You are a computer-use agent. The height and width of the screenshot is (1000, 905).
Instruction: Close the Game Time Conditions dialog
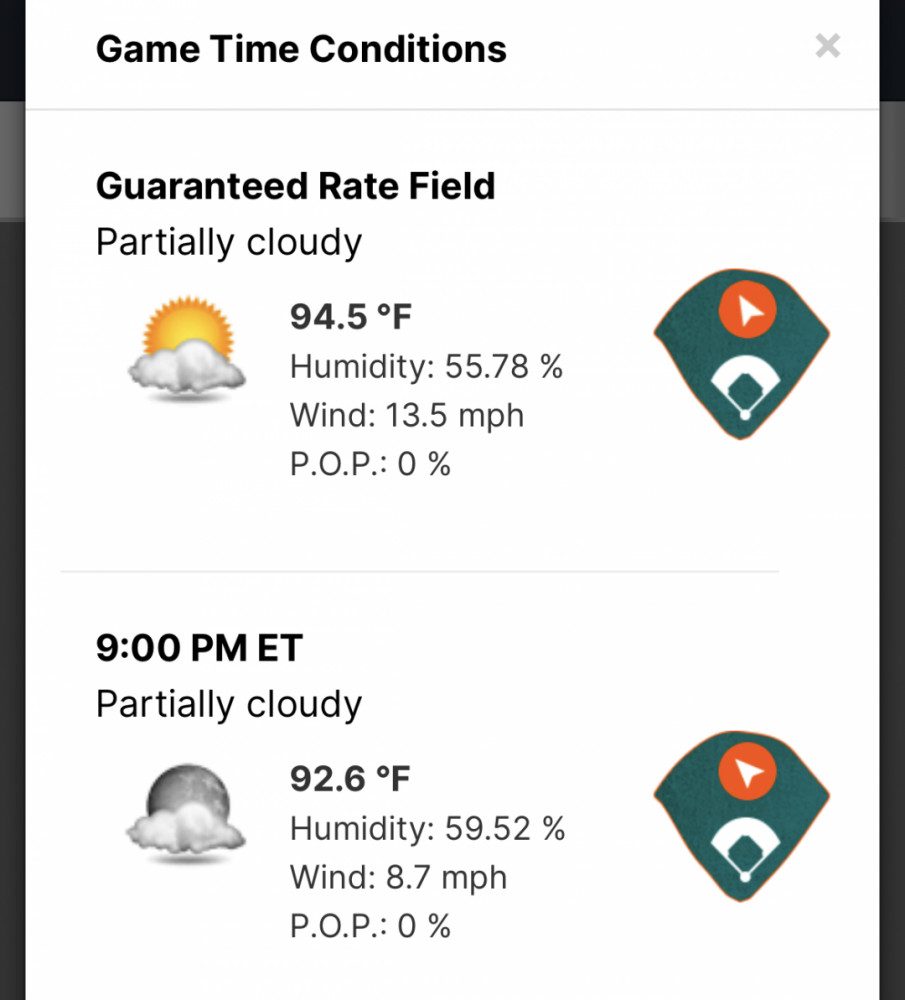tap(827, 46)
